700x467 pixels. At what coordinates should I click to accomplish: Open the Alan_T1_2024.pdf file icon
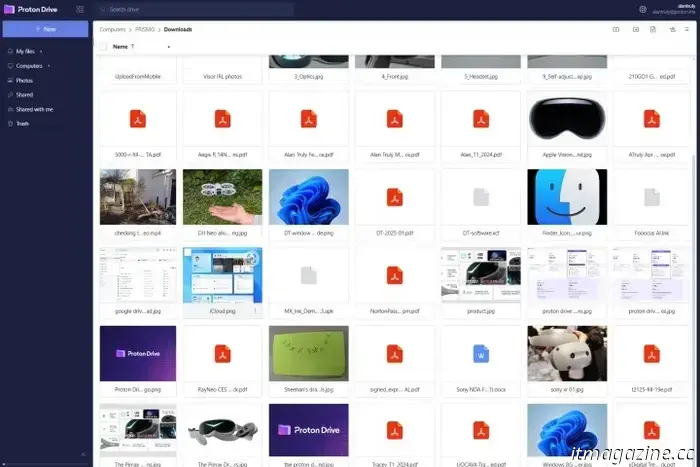(481, 119)
